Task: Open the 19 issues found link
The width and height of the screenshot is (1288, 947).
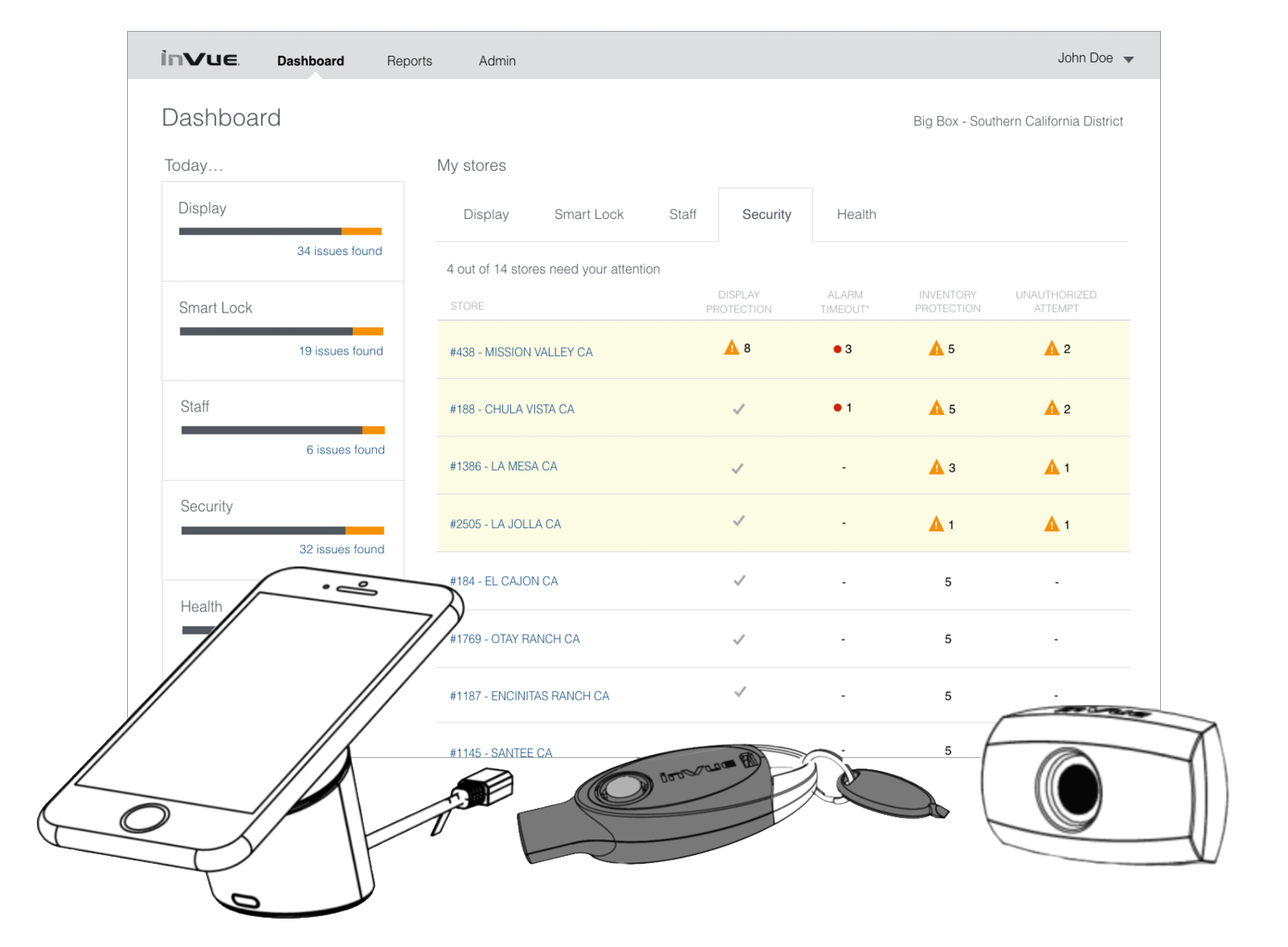Action: (x=341, y=351)
